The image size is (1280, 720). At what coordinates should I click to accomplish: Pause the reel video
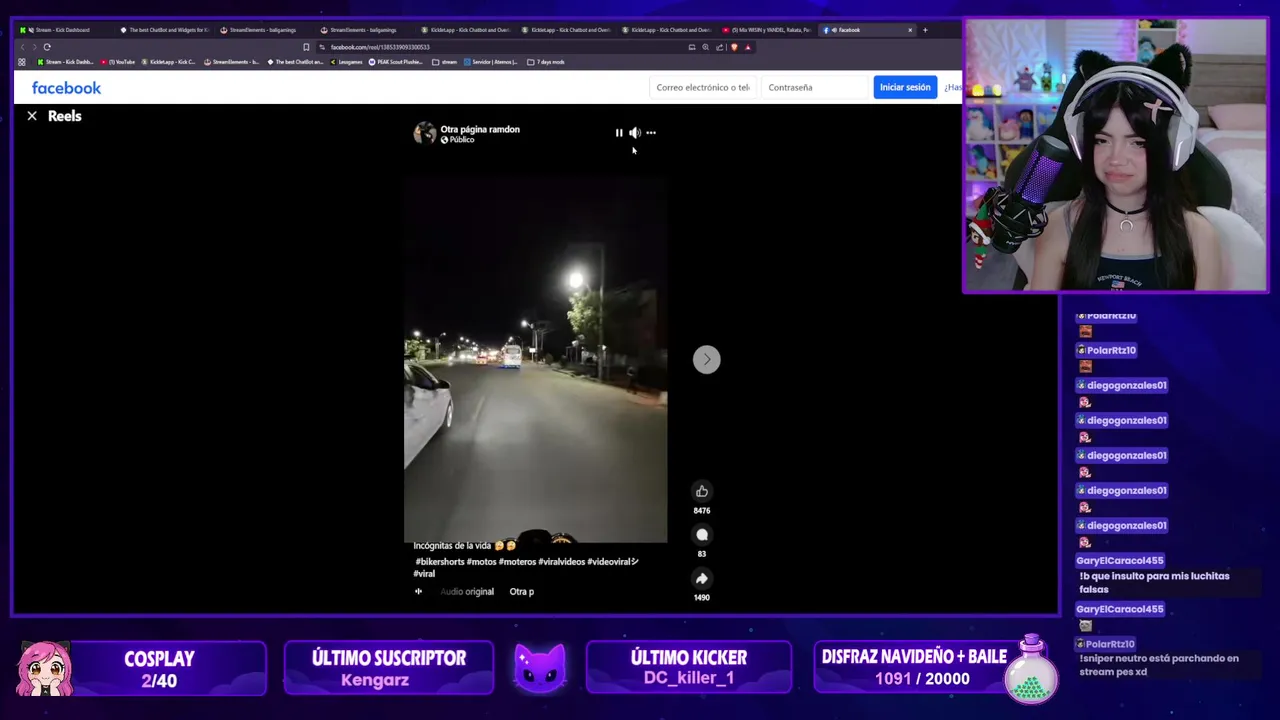point(619,133)
